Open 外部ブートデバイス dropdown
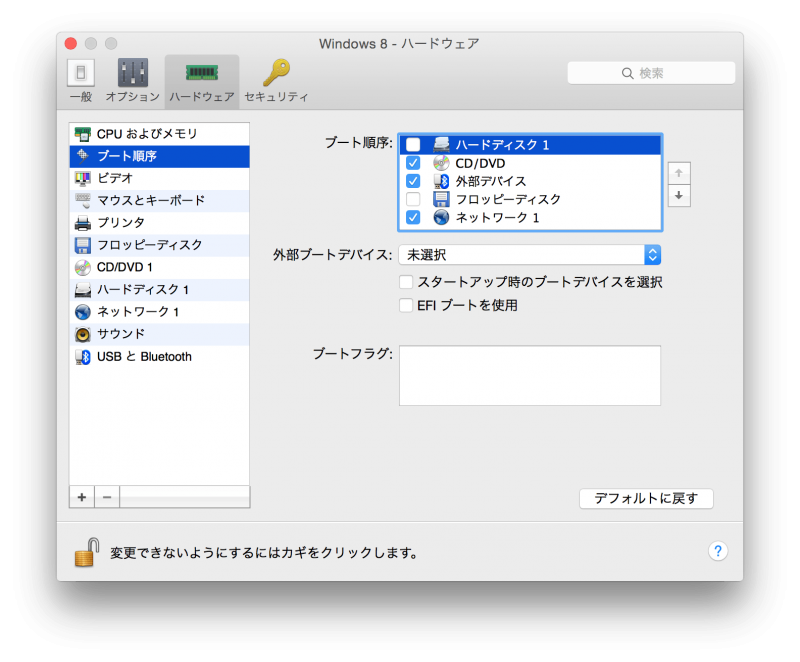The height and width of the screenshot is (662, 800). [x=530, y=254]
